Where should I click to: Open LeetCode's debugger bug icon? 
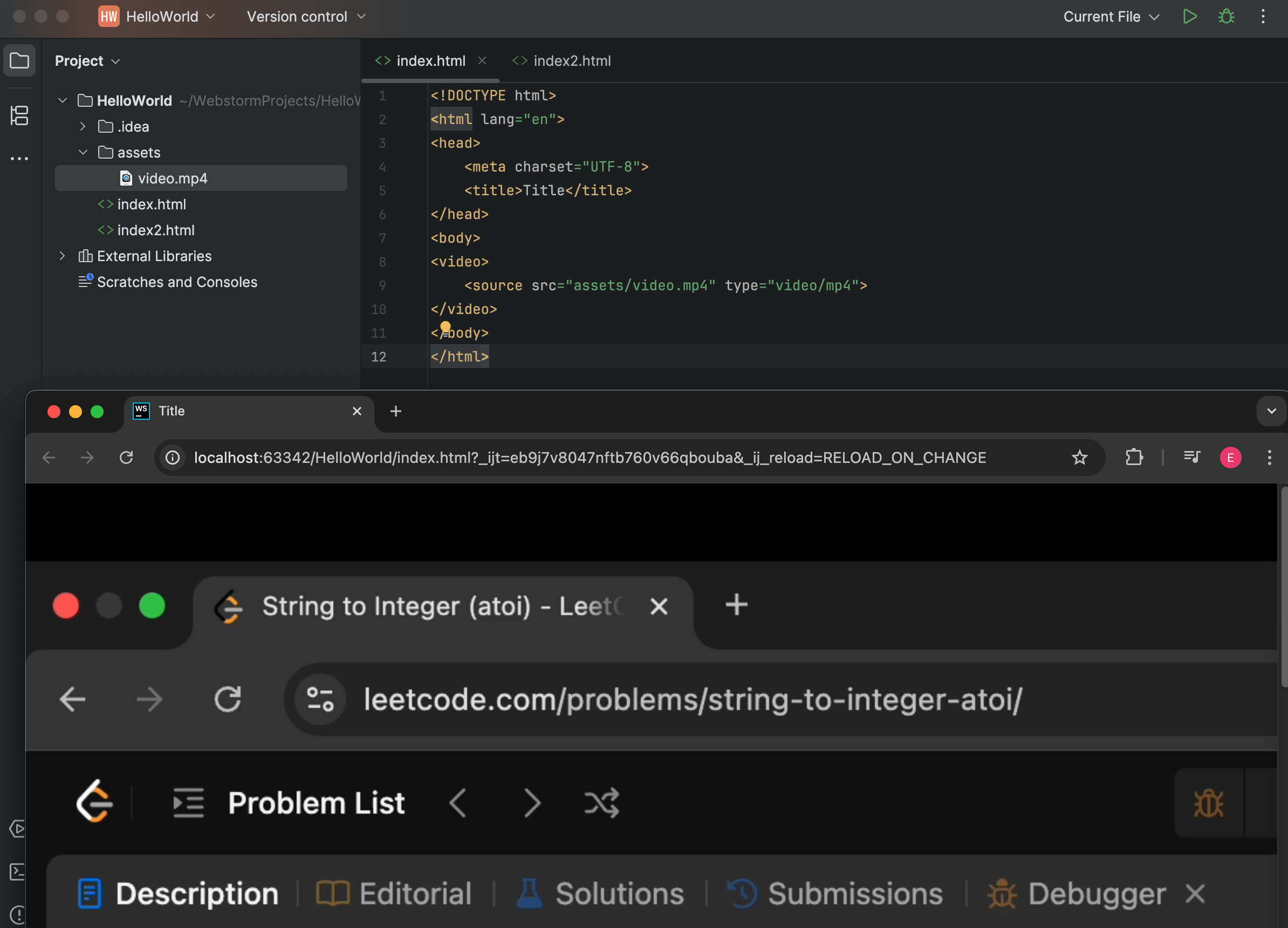click(1209, 802)
